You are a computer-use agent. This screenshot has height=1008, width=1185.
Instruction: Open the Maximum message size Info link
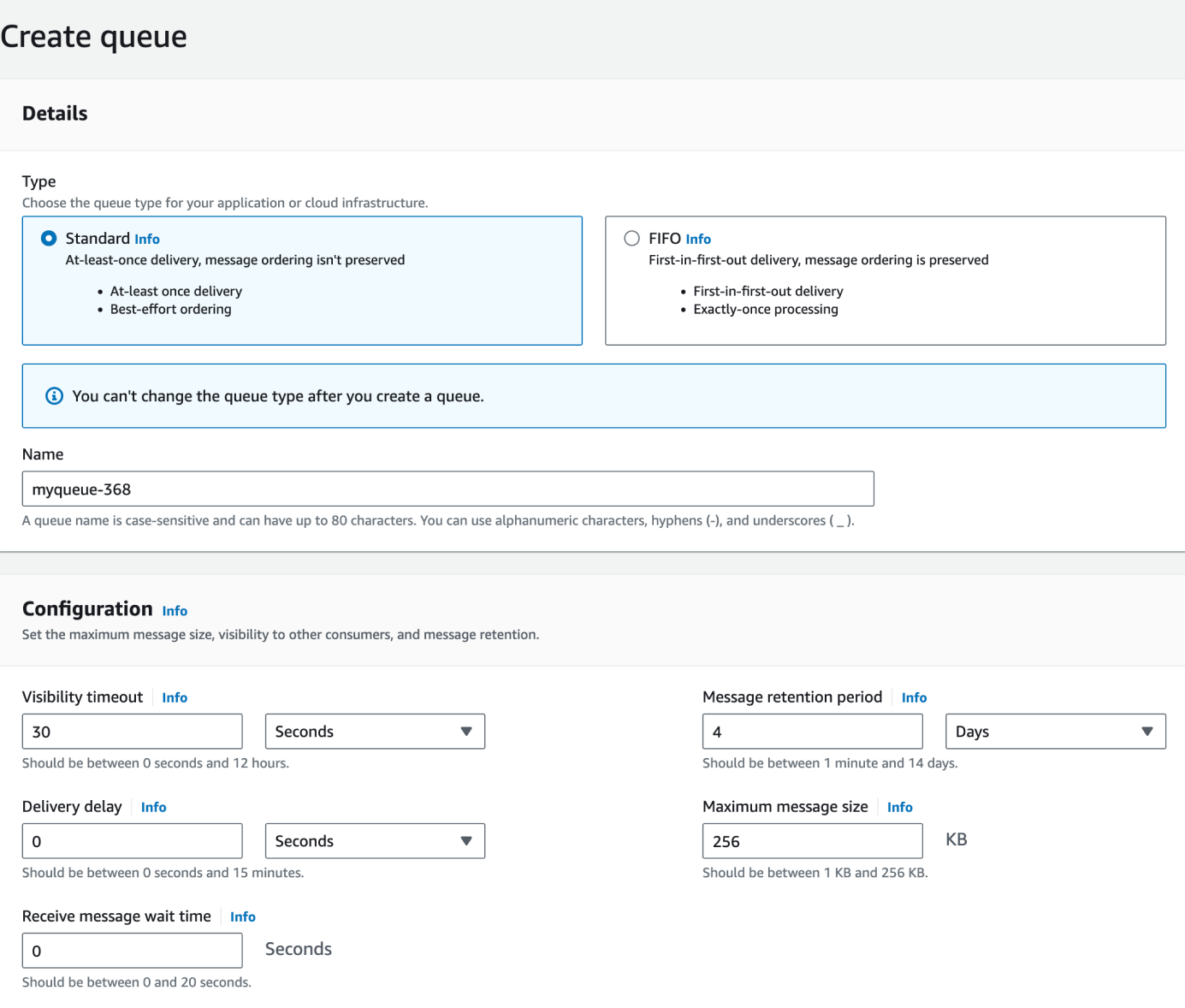[899, 806]
